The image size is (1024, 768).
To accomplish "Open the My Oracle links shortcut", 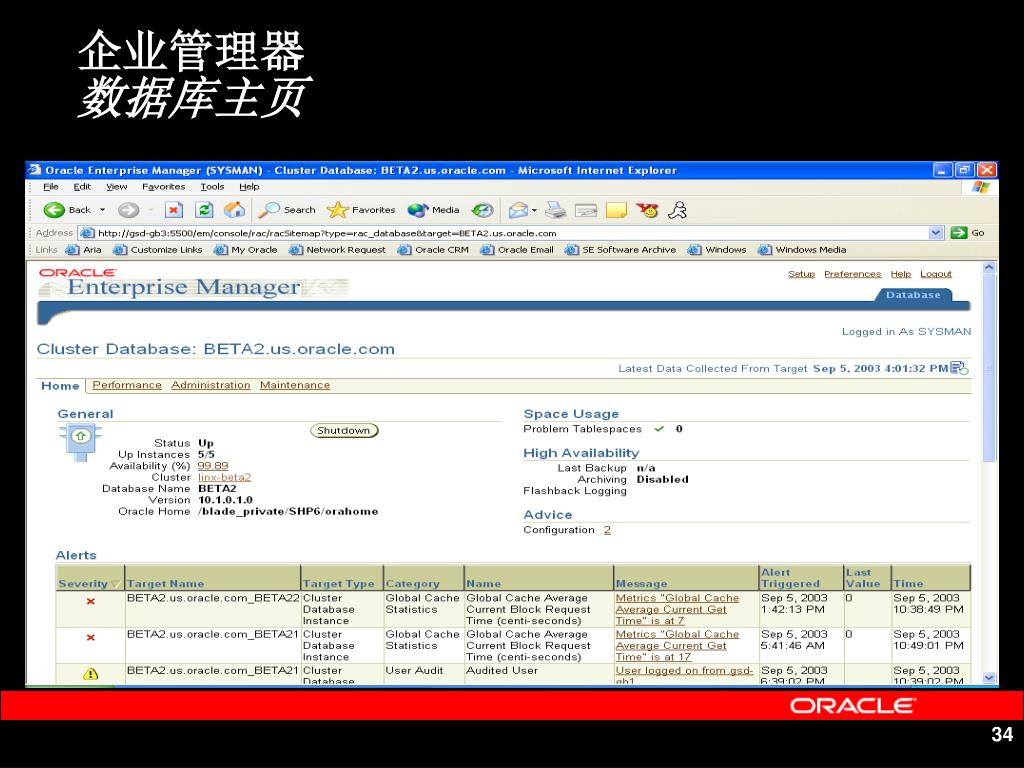I will 246,249.
